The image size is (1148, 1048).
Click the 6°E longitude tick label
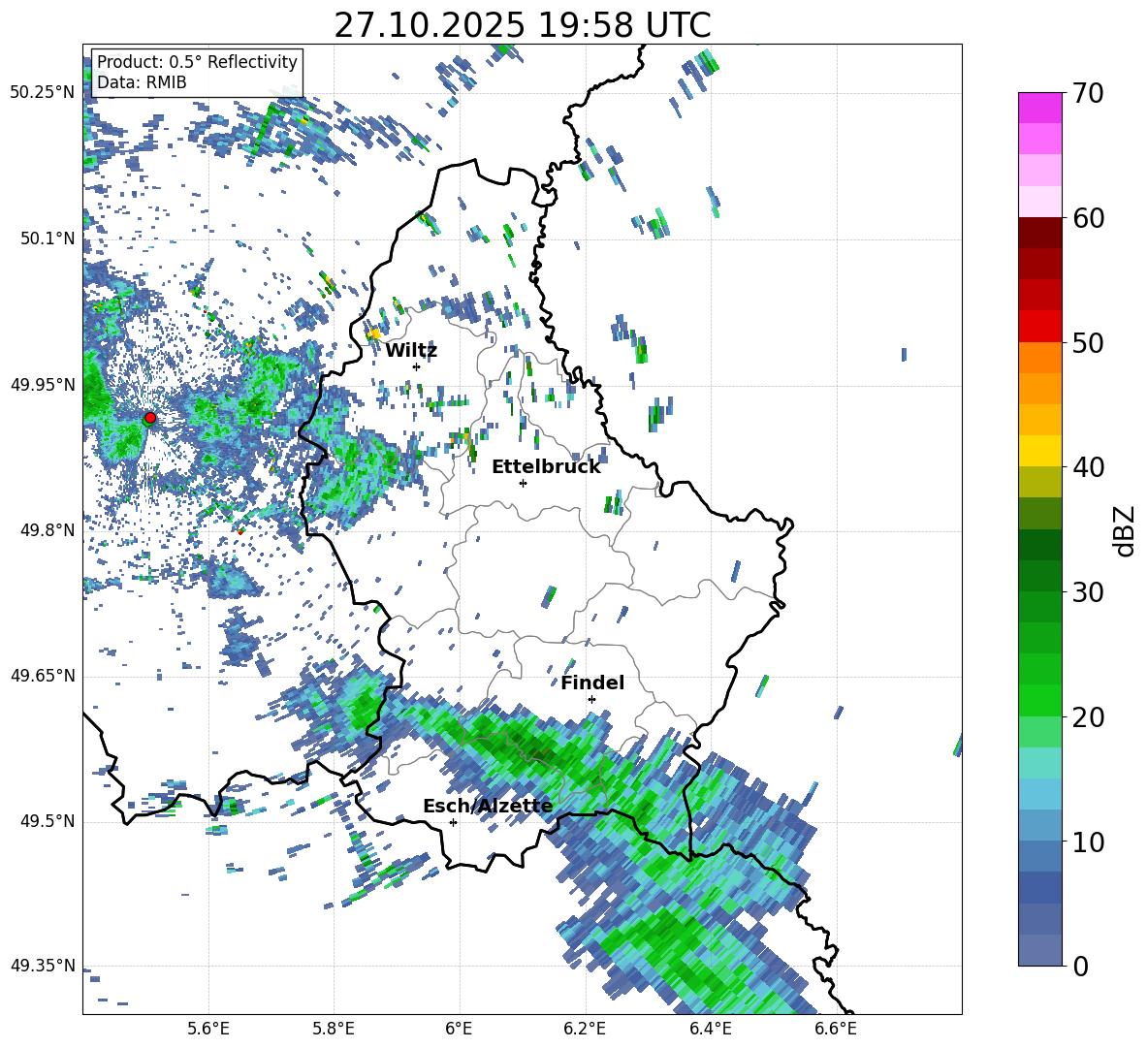click(x=459, y=1029)
